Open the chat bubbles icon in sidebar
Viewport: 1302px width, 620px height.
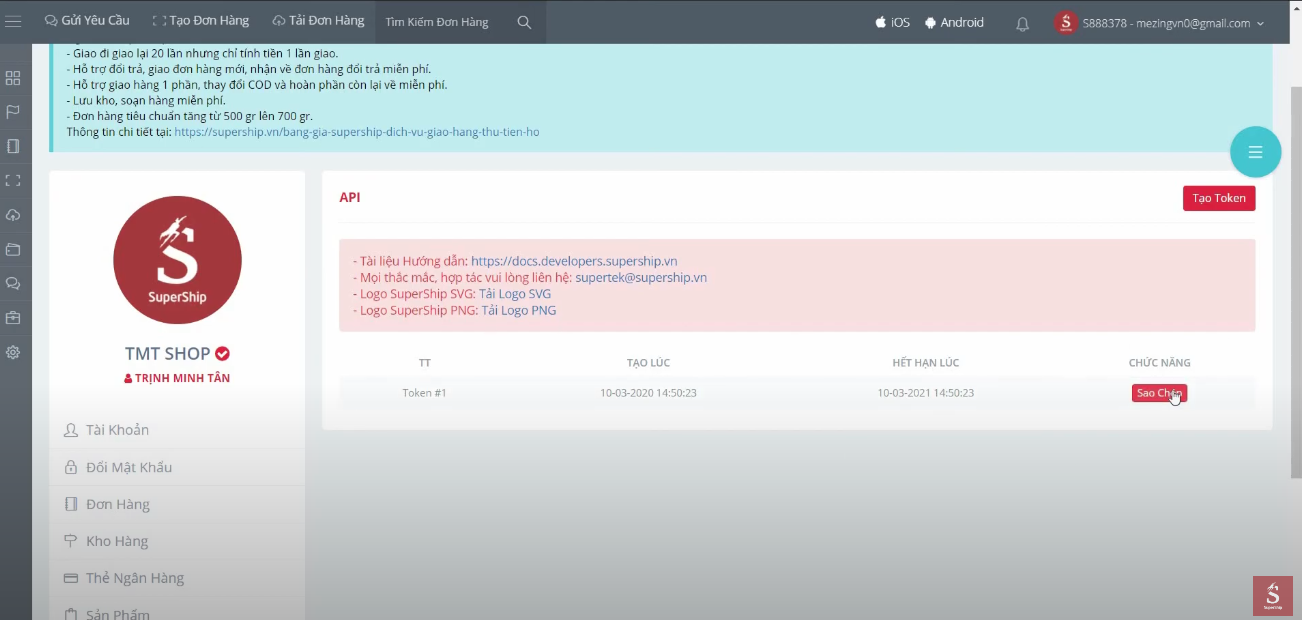pos(13,284)
